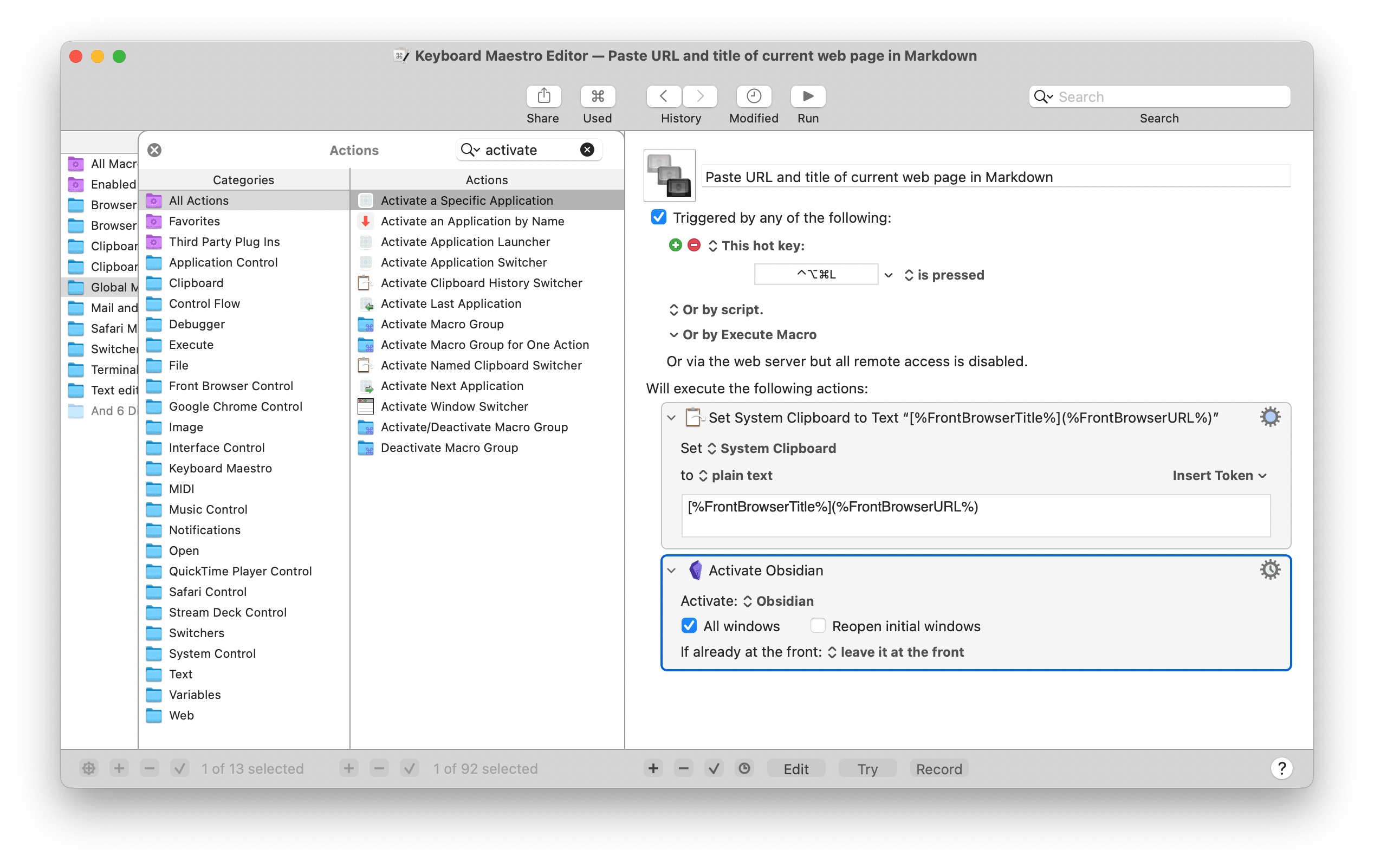Close the Actions panel
The width and height of the screenshot is (1374, 868).
pos(154,150)
